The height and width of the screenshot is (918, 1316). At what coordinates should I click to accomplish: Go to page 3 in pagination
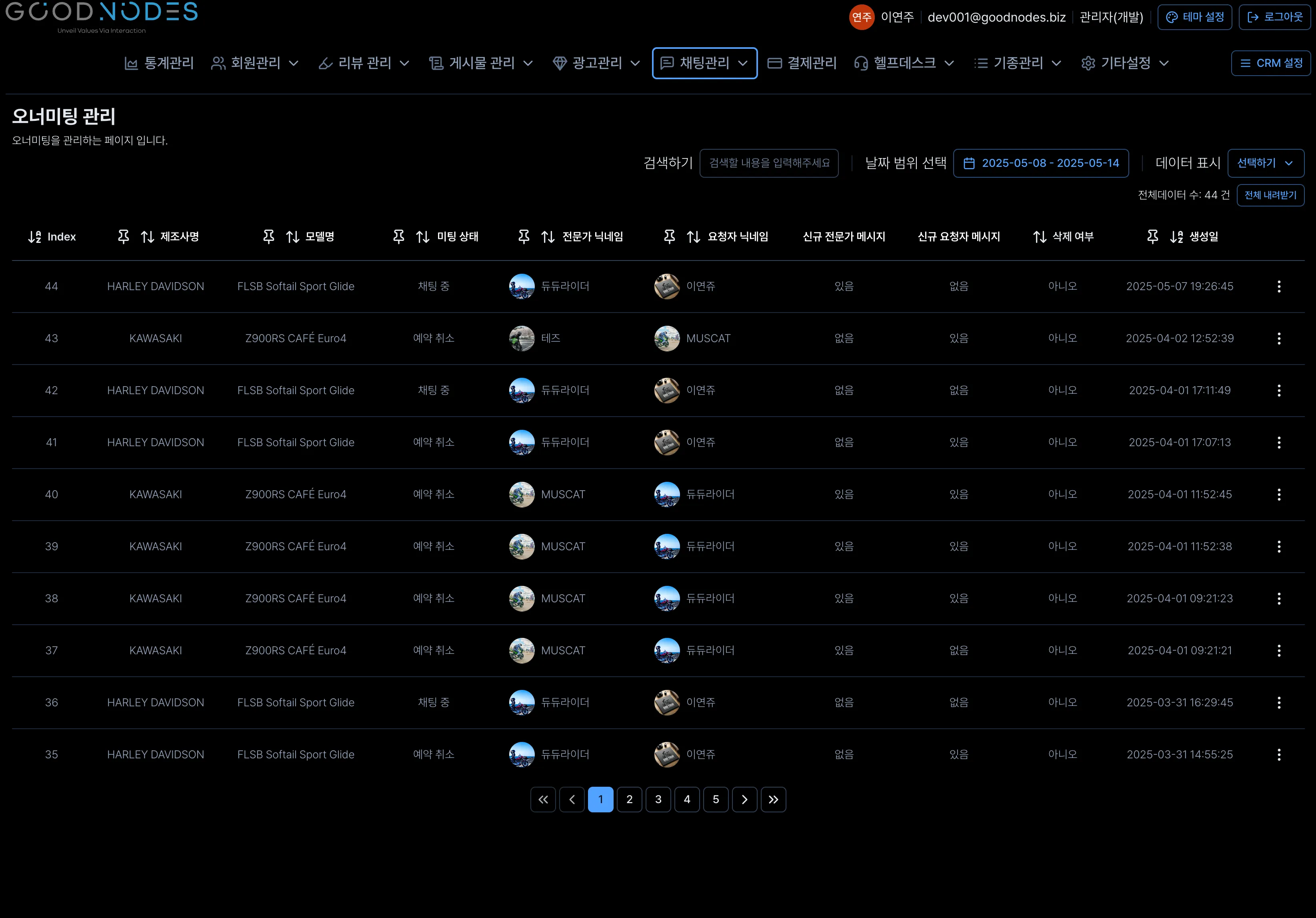pyautogui.click(x=658, y=799)
